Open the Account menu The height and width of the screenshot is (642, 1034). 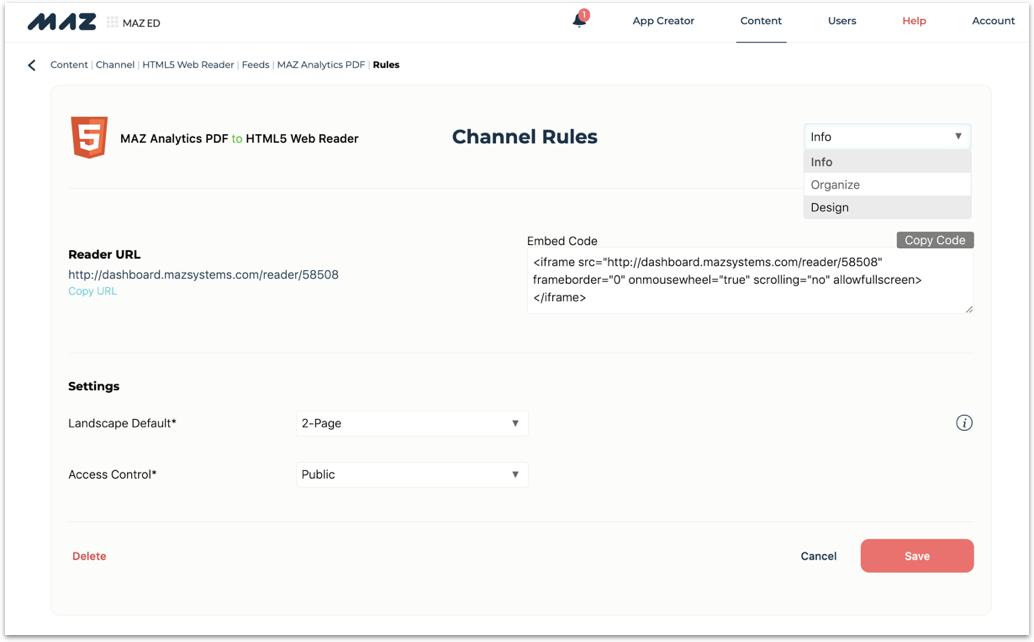point(993,21)
